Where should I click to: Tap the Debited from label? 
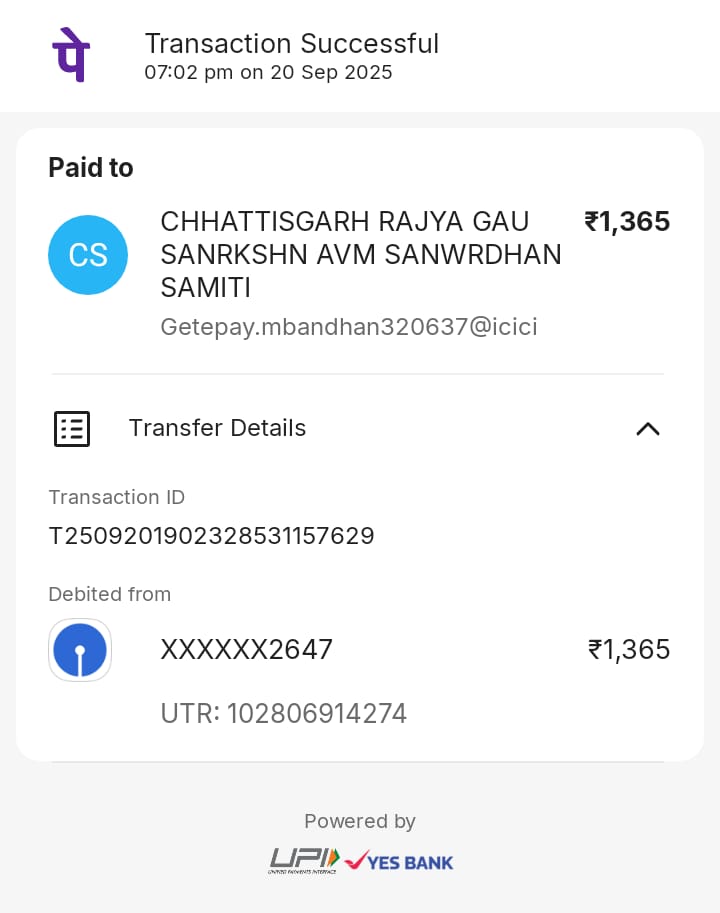click(x=110, y=594)
